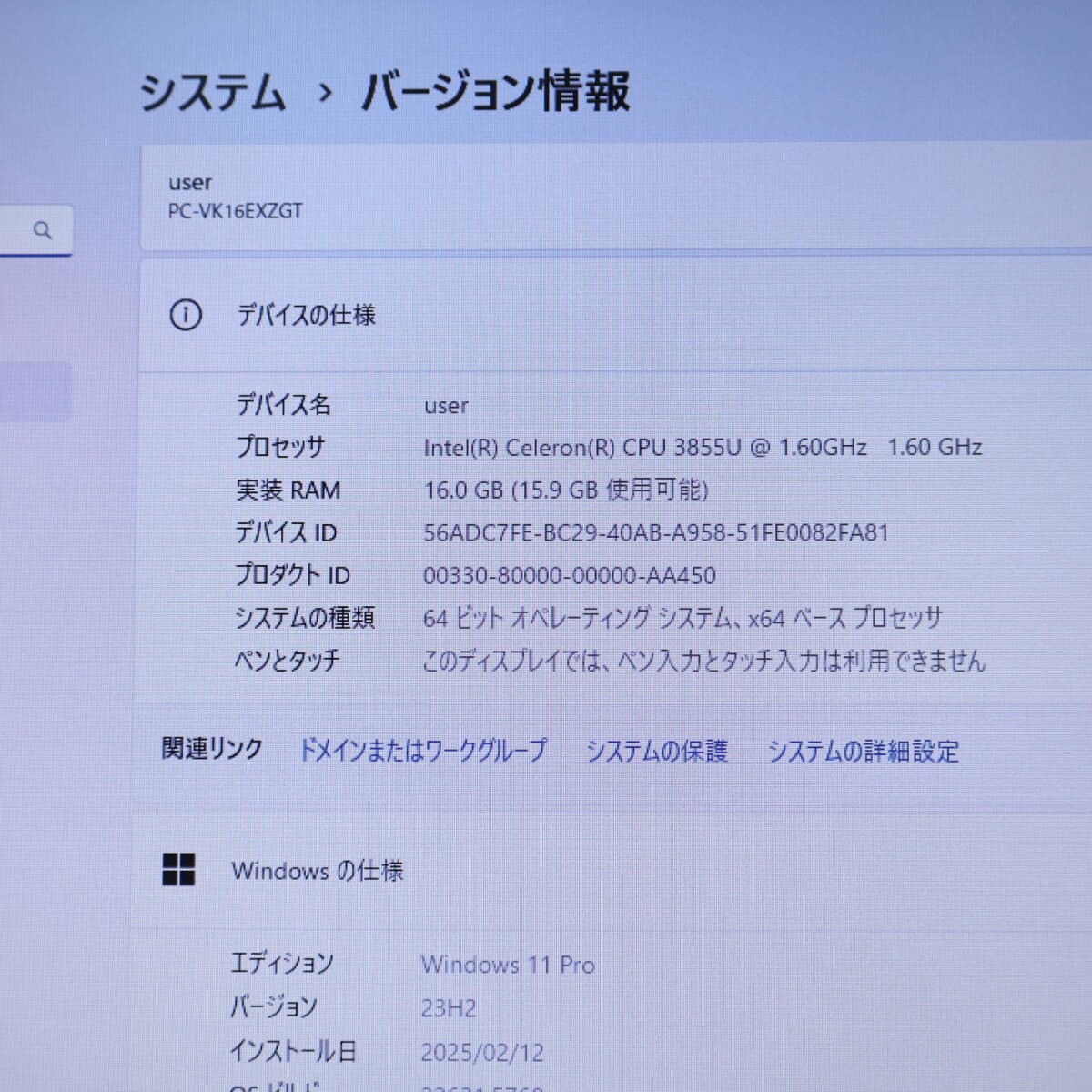Image resolution: width=1092 pixels, height=1092 pixels.
Task: Select the pen and touch unavailable message
Action: tap(704, 661)
